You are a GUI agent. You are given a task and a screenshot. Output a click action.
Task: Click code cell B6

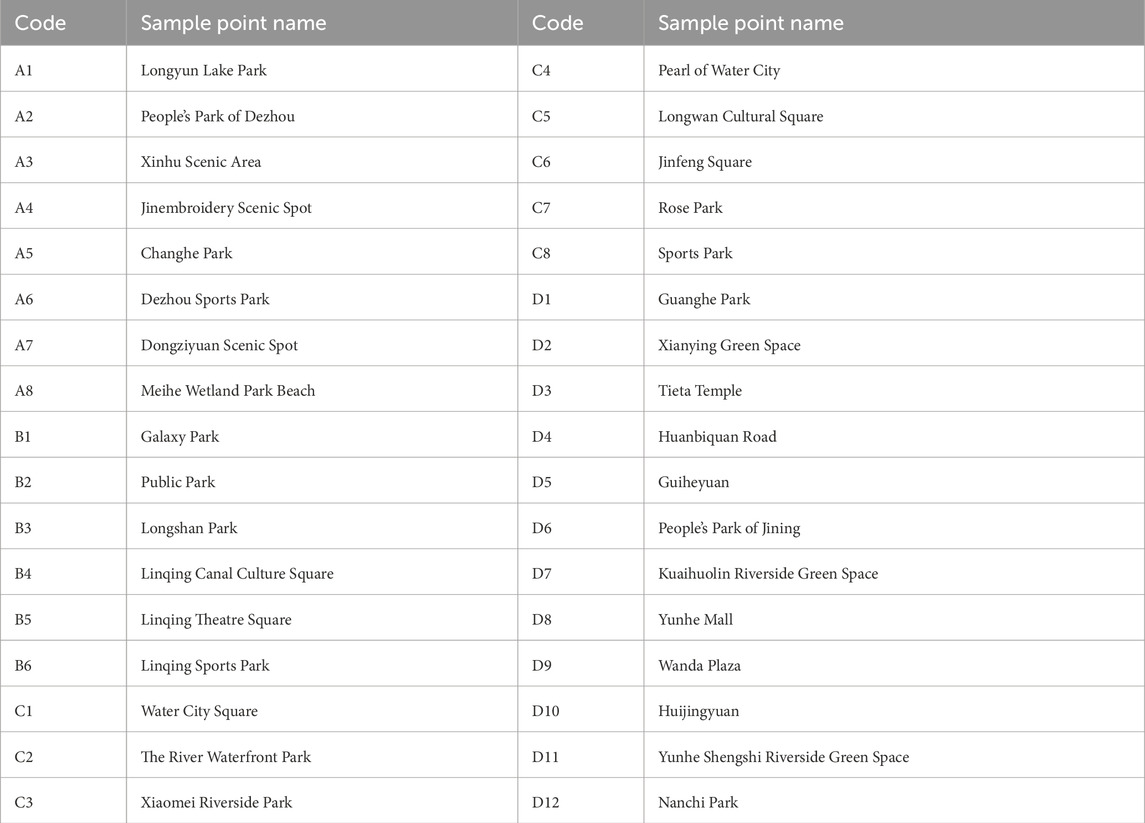point(24,666)
